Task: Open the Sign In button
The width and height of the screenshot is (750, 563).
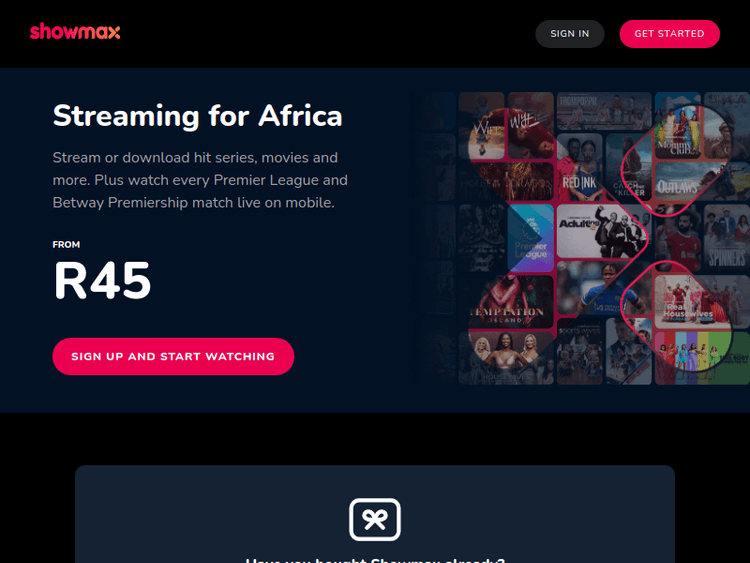Action: pos(570,34)
